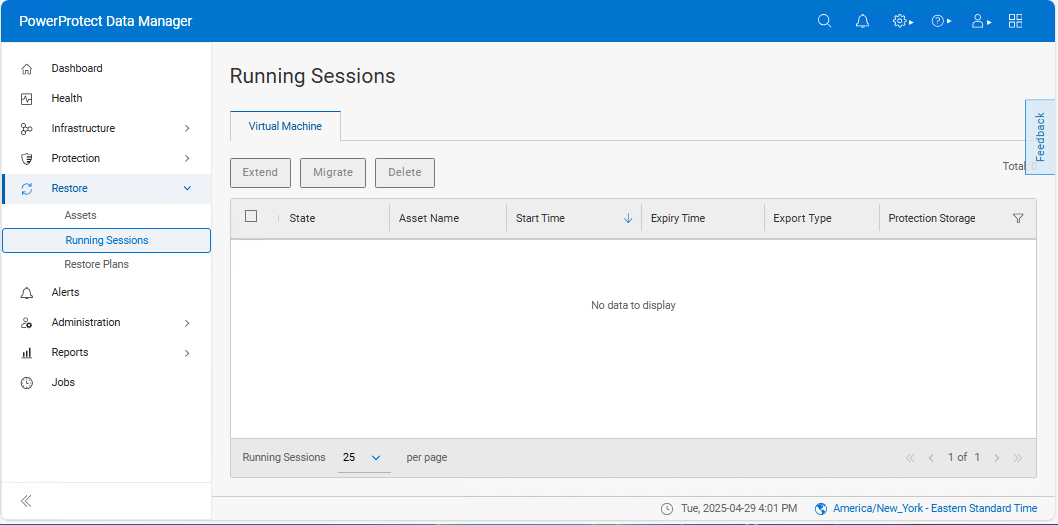This screenshot has height=525, width=1058.
Task: Click PowerProtect Data Manager title
Action: point(106,21)
